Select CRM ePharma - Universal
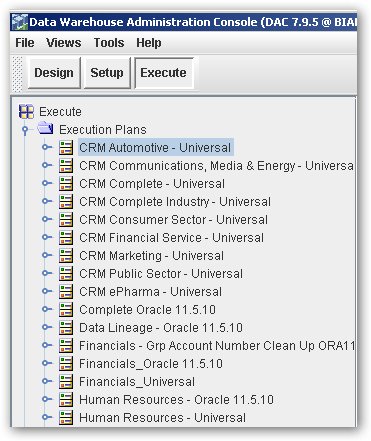The height and width of the screenshot is (441, 371). [x=150, y=291]
